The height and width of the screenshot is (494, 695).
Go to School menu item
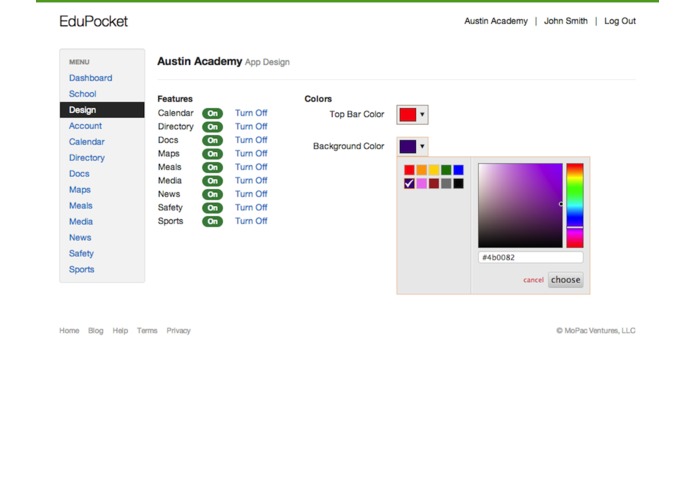tap(82, 94)
